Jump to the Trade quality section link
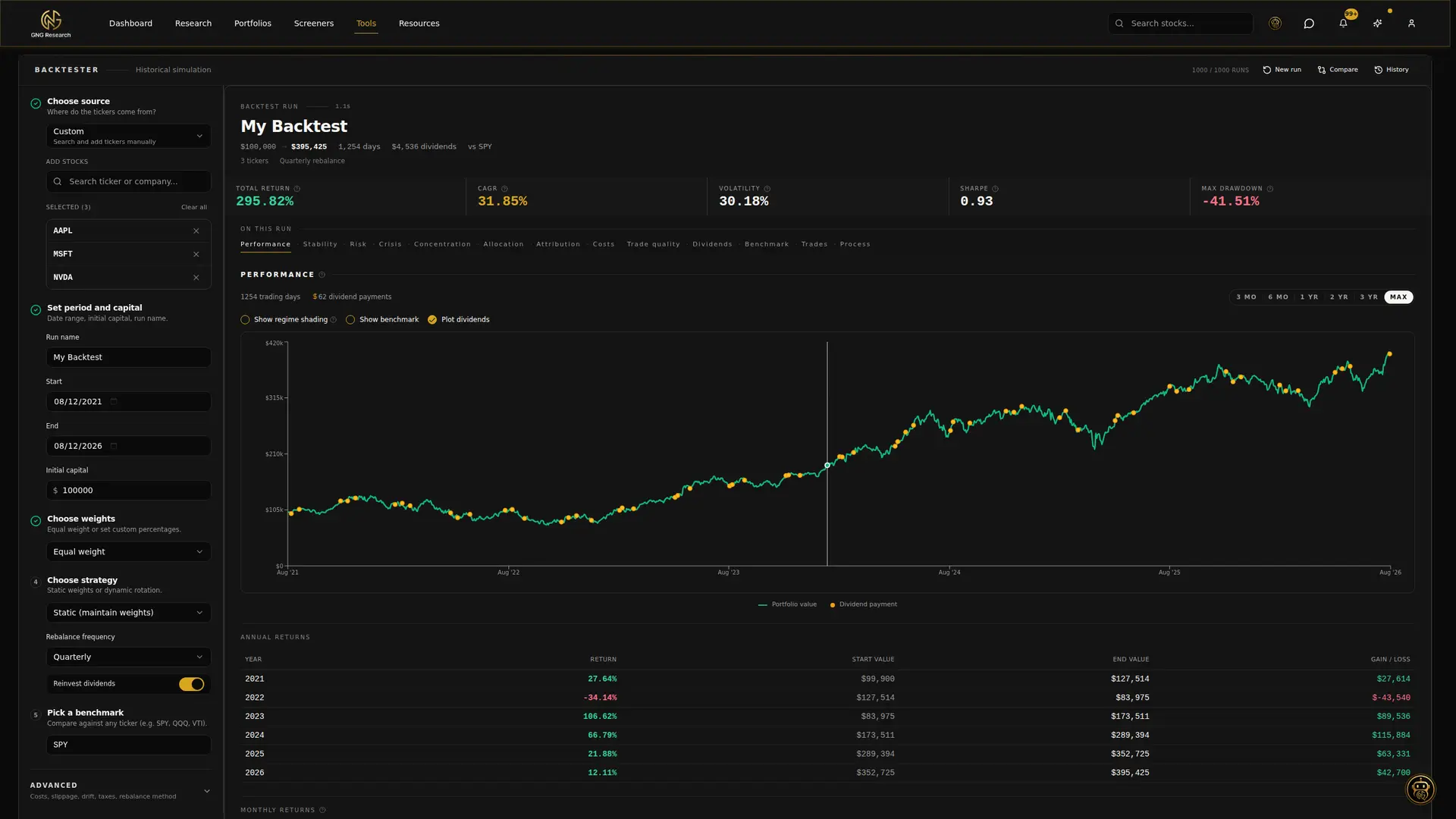Image resolution: width=1456 pixels, height=819 pixels. [x=653, y=245]
